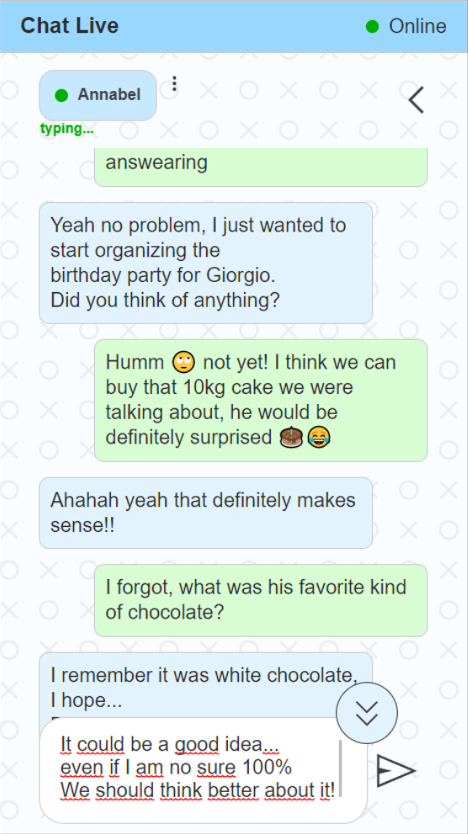Click the eye-roll emoji after Humm
This screenshot has height=834, width=468.
(184, 363)
